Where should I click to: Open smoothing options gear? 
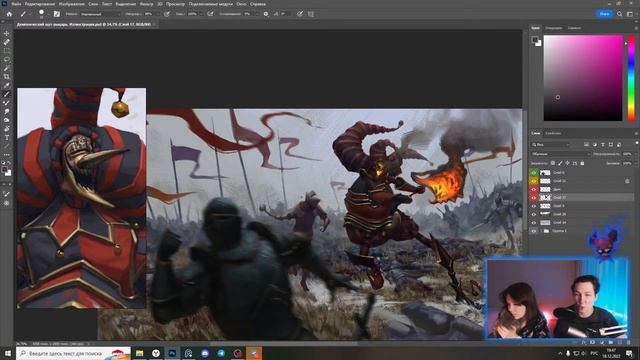pos(266,14)
